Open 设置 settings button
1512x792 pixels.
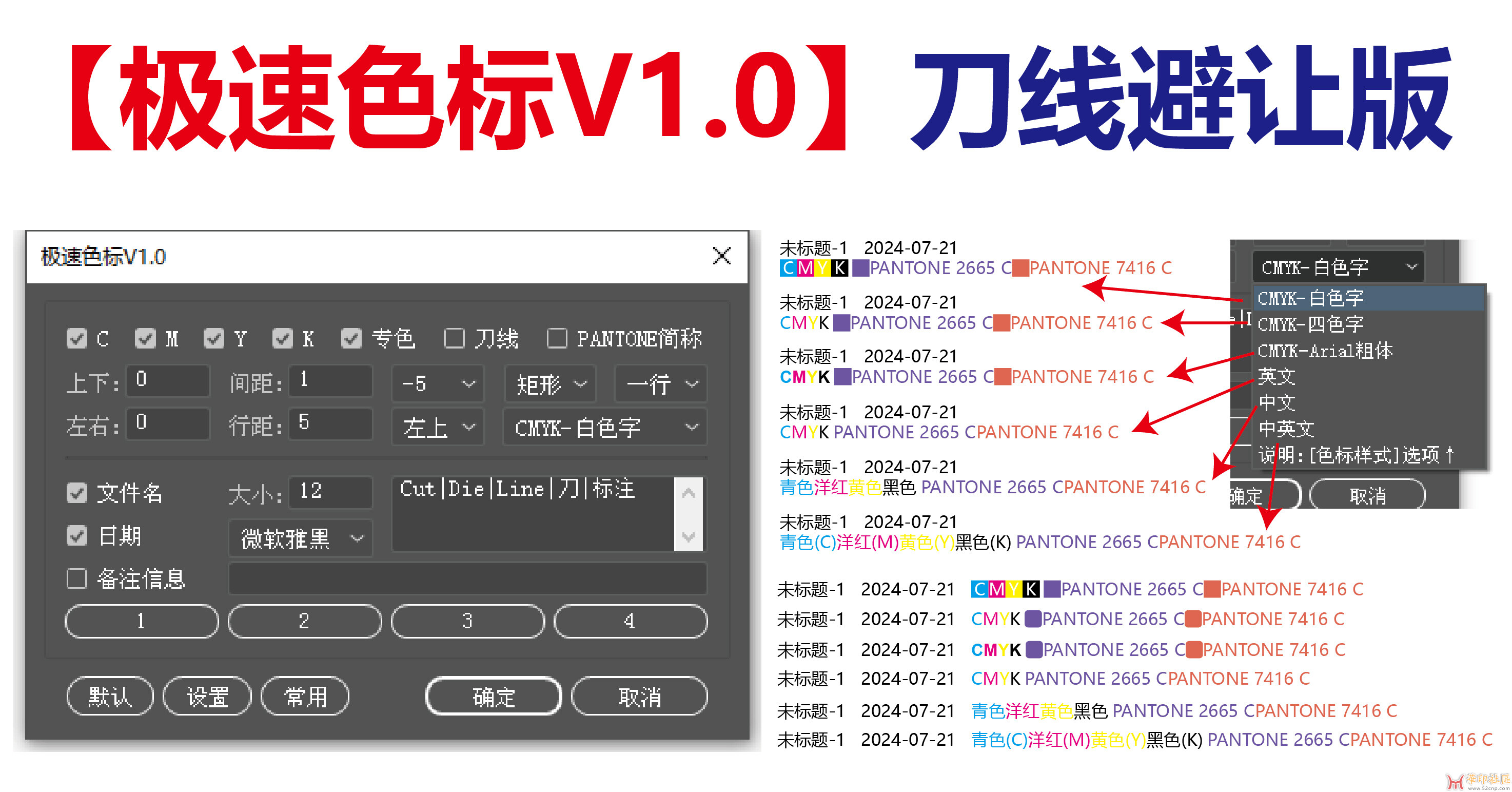(207, 697)
